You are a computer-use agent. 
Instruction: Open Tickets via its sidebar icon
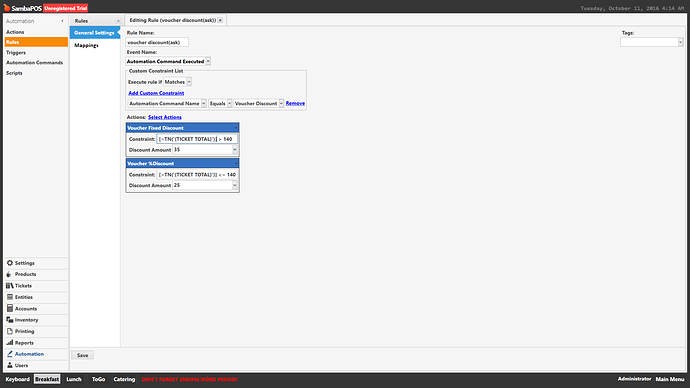click(10, 286)
